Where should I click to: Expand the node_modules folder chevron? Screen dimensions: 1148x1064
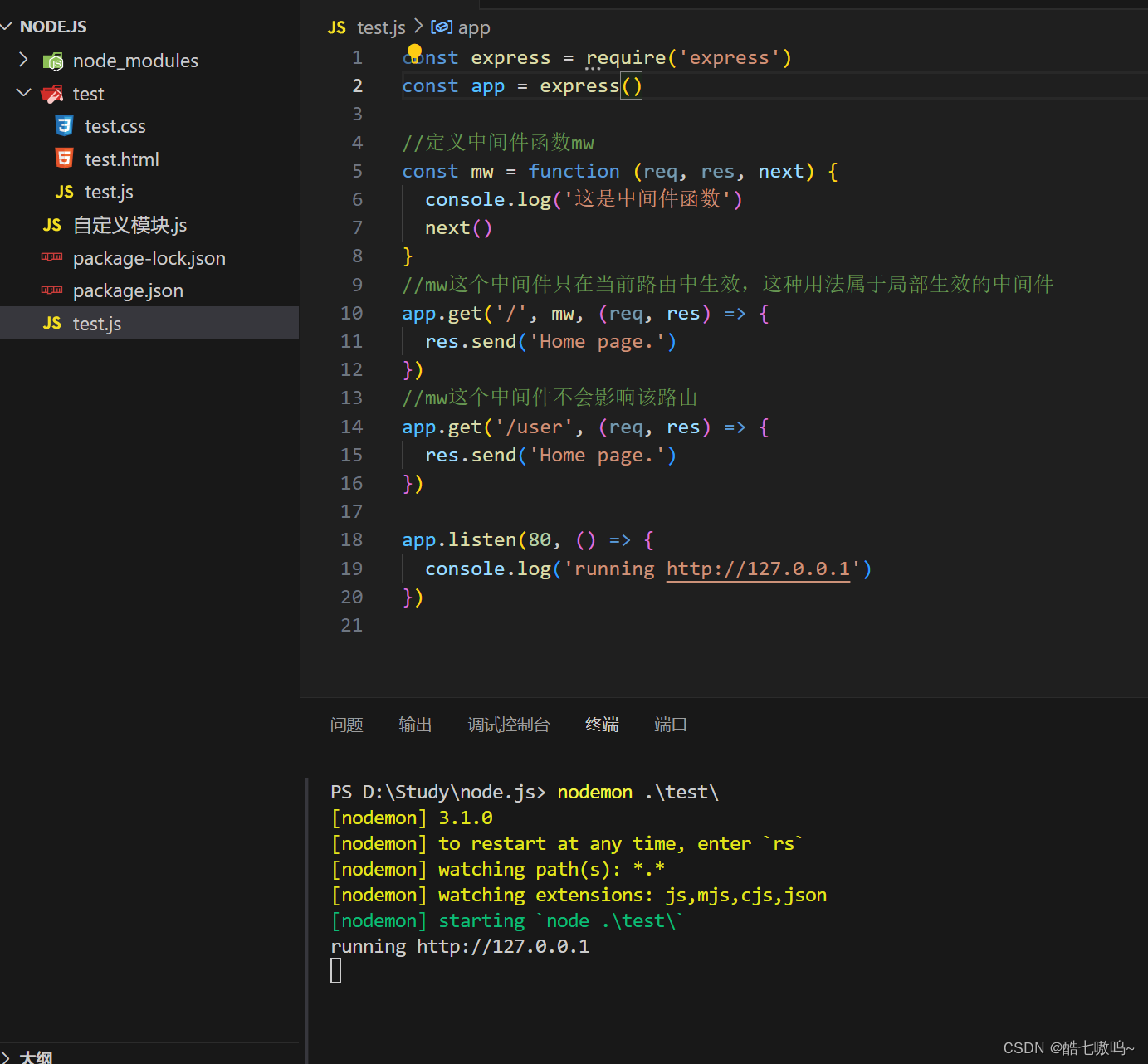click(x=23, y=60)
